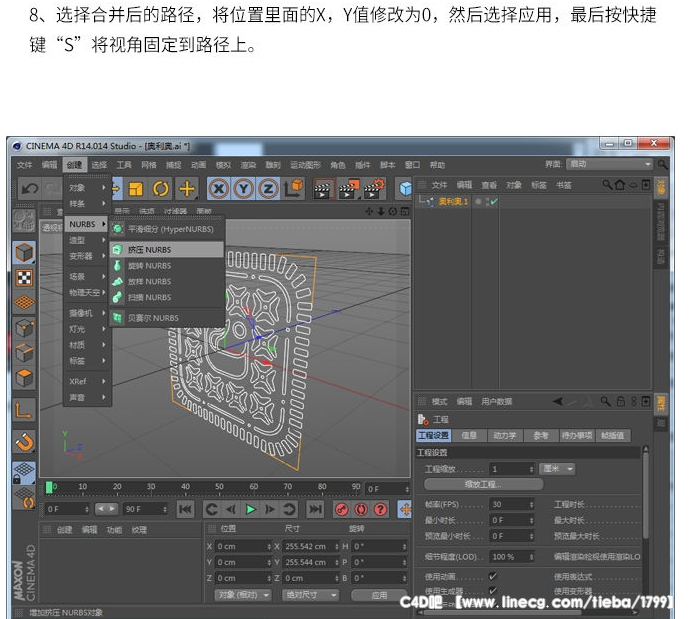Open the 选择 menu

pos(99,165)
